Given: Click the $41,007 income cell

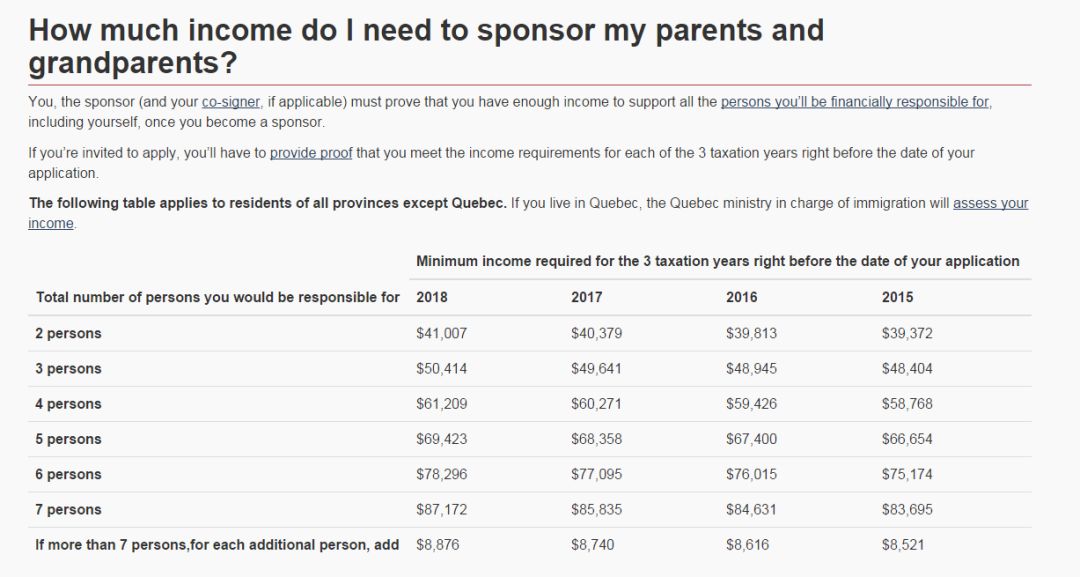Looking at the screenshot, I should (x=441, y=333).
